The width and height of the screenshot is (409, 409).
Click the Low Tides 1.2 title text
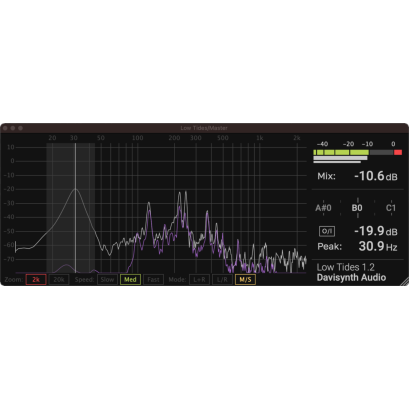(345, 267)
